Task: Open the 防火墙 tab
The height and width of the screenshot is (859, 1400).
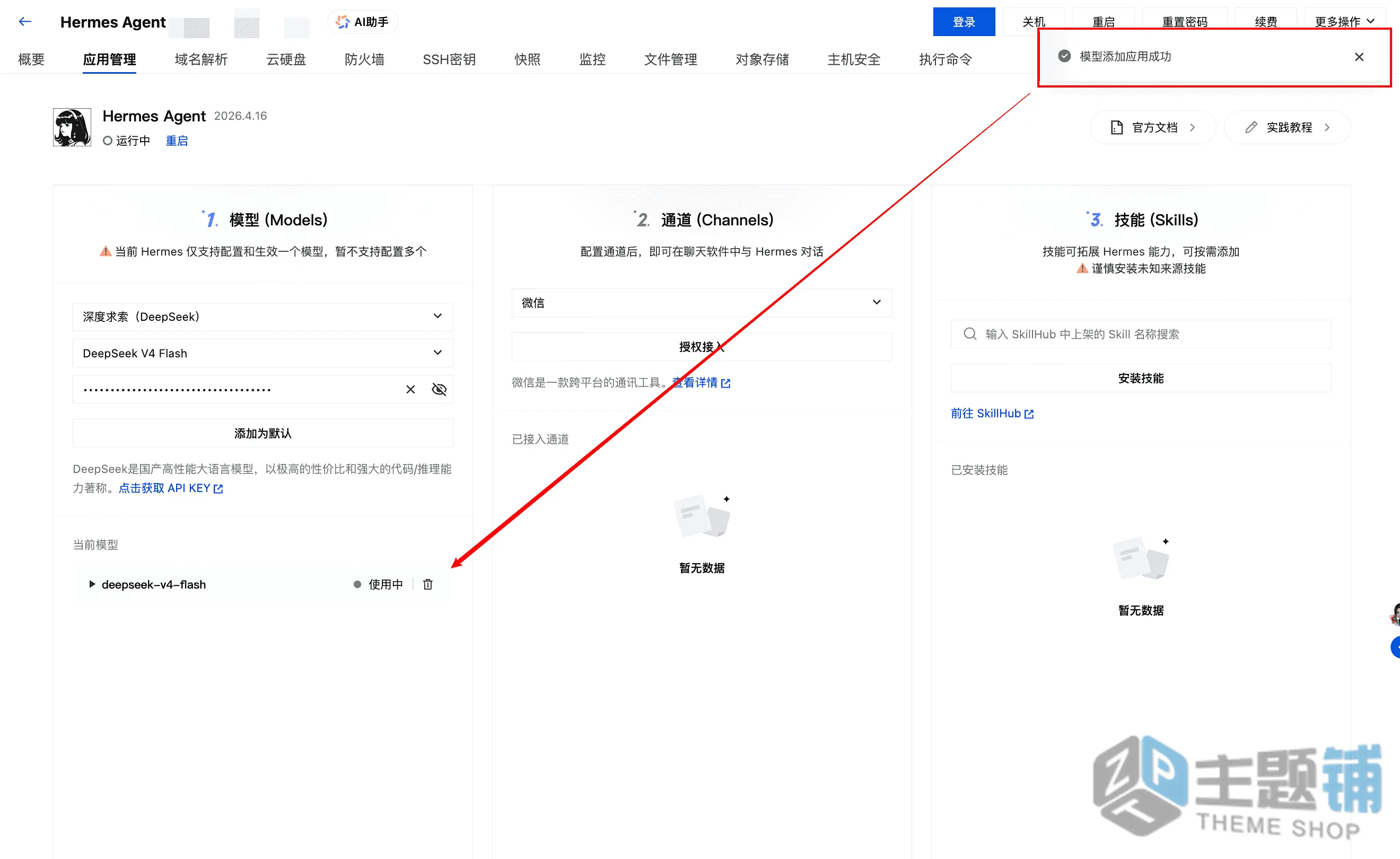Action: tap(364, 59)
